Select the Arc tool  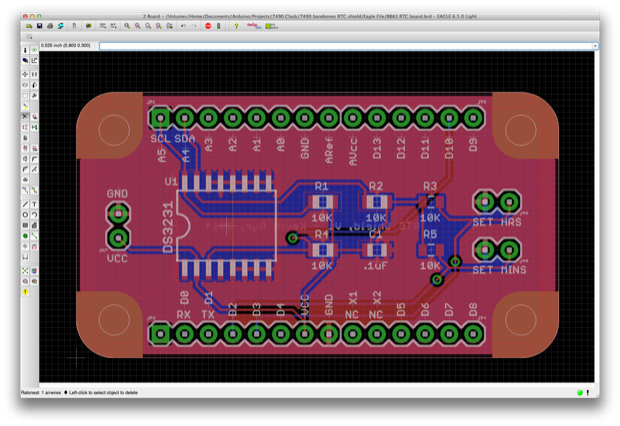coord(34,215)
